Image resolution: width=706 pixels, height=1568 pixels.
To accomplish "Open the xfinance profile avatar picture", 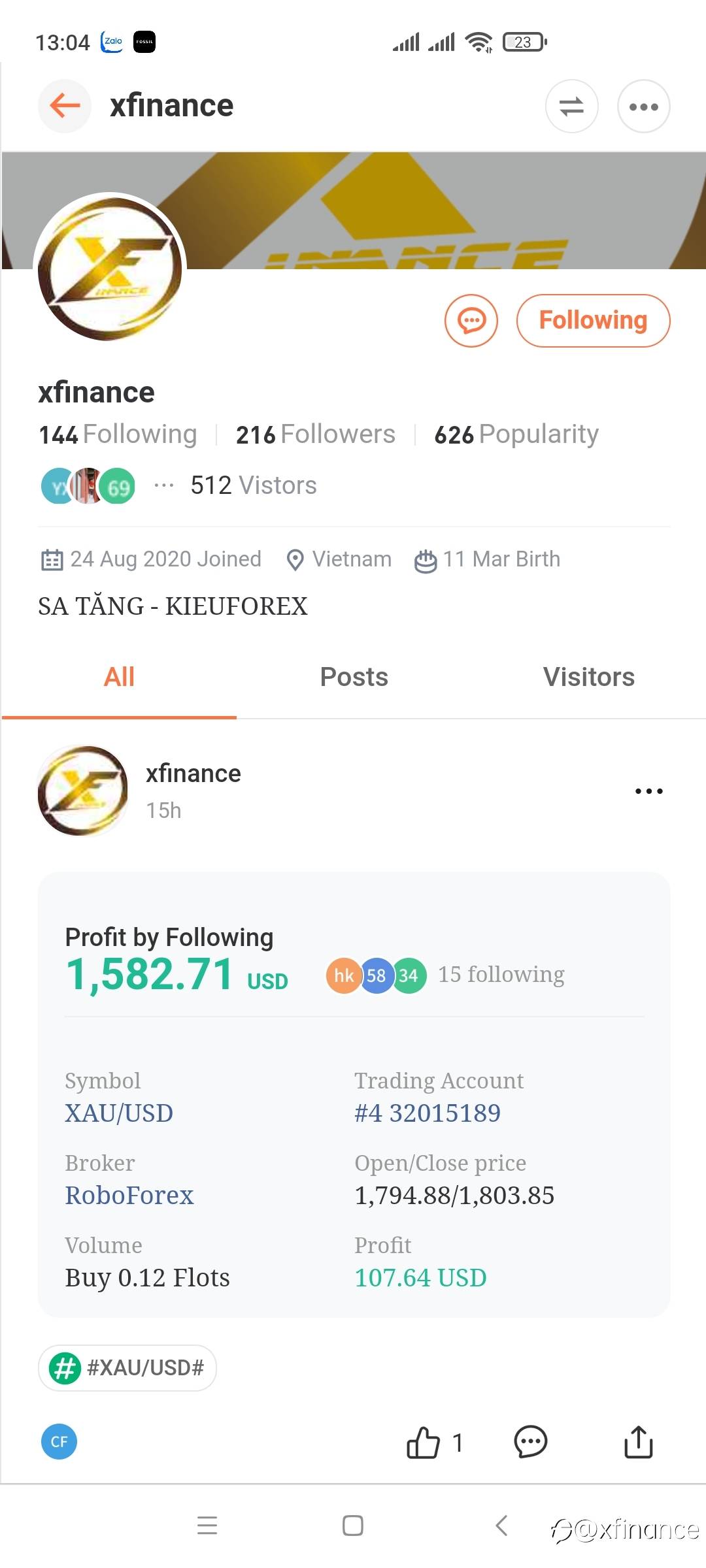I will click(110, 268).
